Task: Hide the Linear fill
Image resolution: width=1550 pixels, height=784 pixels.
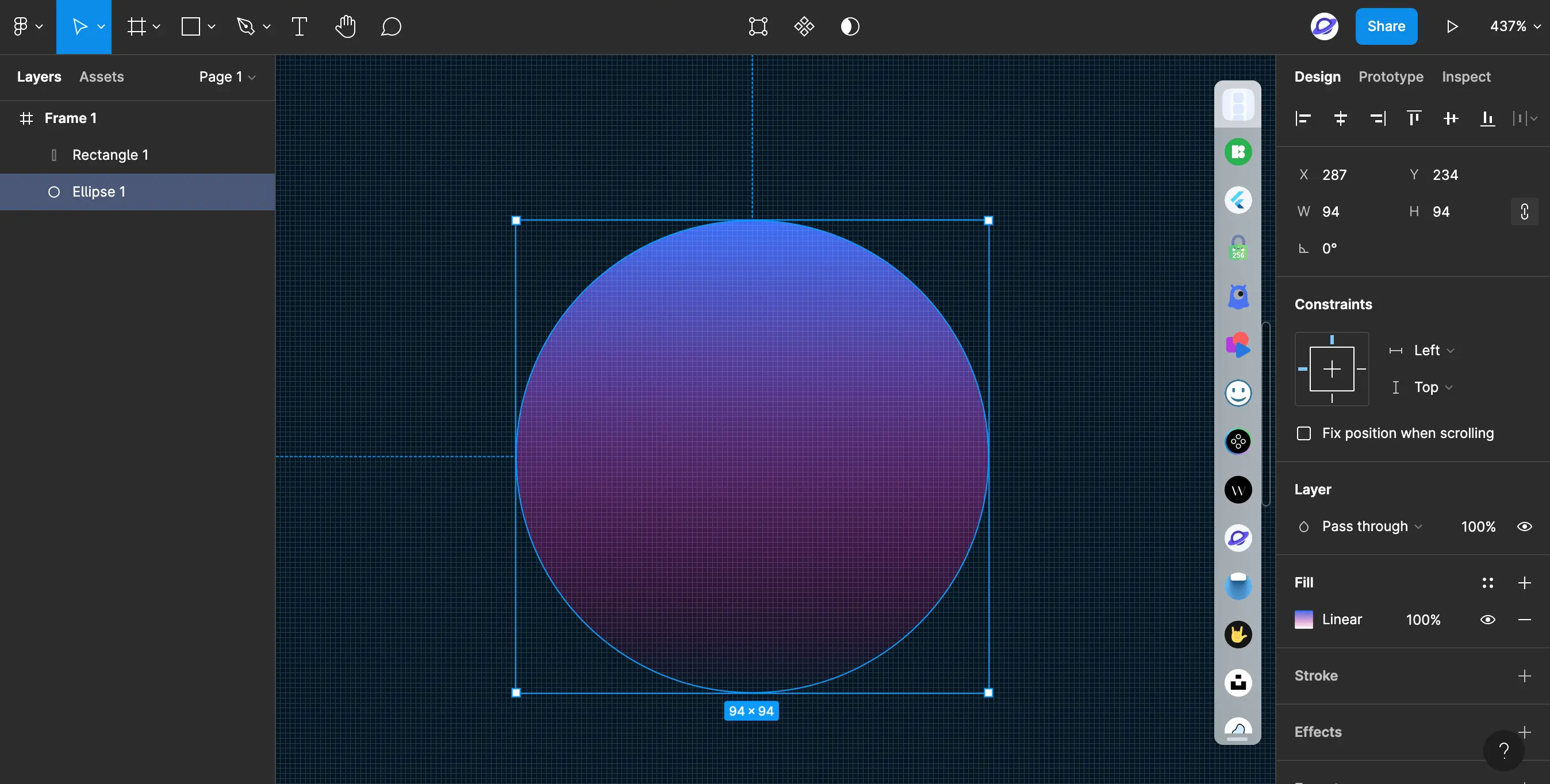Action: (1487, 620)
